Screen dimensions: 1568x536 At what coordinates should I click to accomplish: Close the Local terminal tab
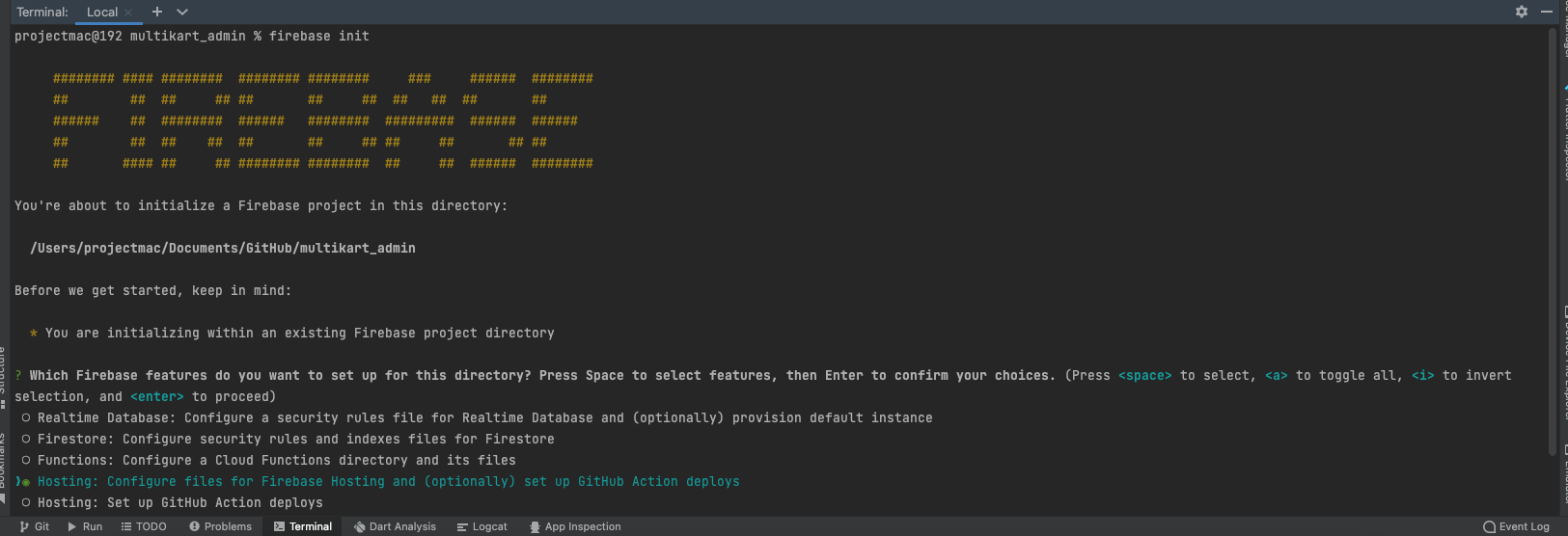tap(128, 13)
